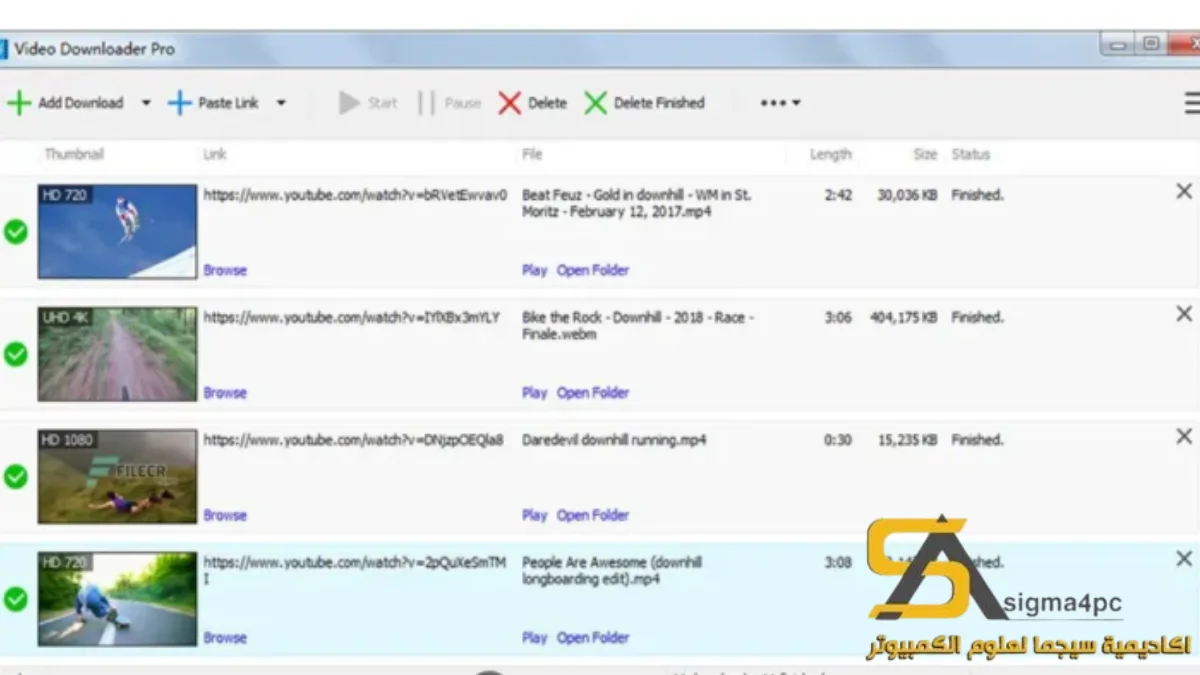Click the 15,235 KB size value

[x=907, y=440]
